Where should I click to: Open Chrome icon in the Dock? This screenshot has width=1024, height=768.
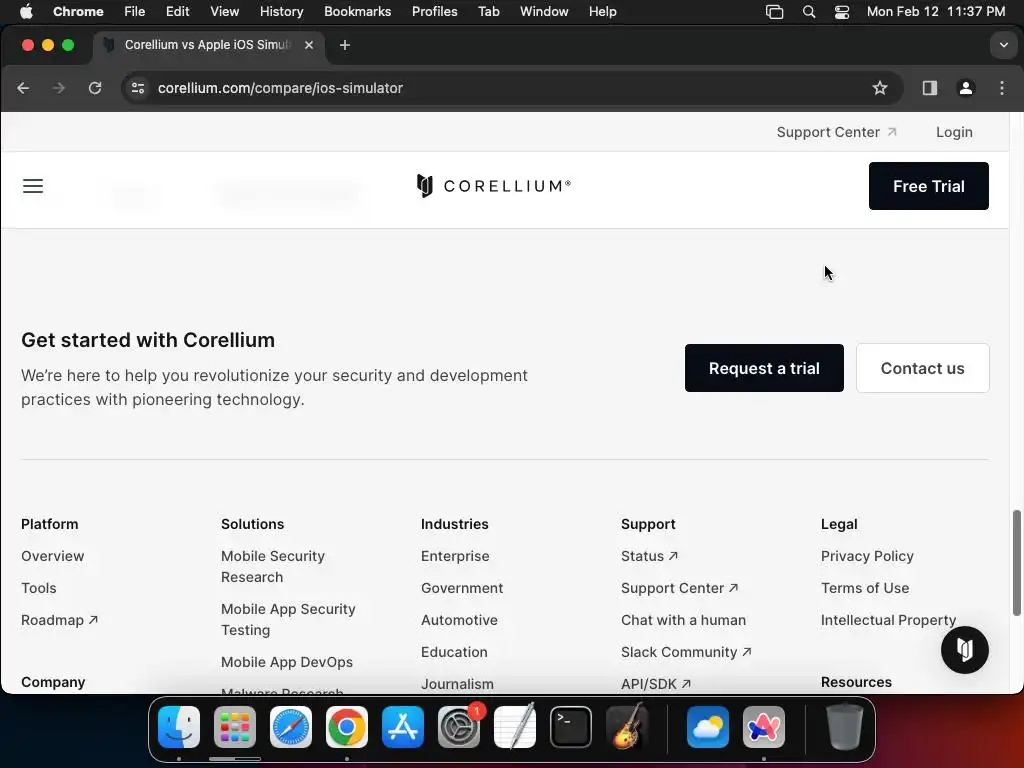347,727
